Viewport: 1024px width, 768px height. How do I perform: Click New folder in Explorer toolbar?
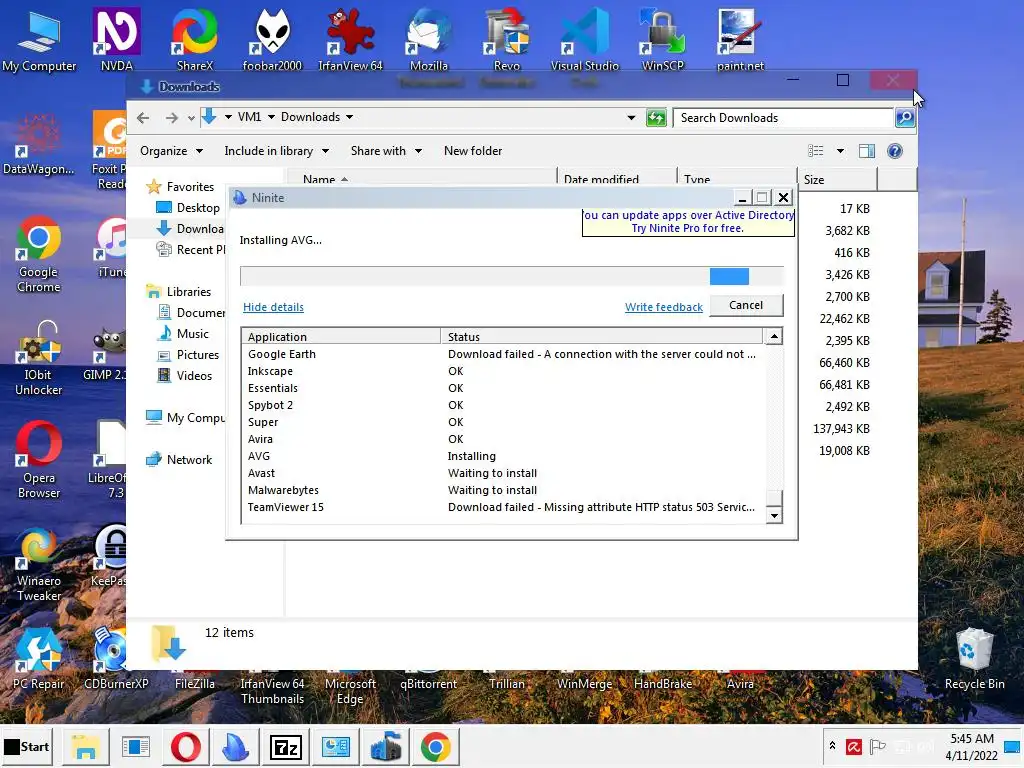473,151
